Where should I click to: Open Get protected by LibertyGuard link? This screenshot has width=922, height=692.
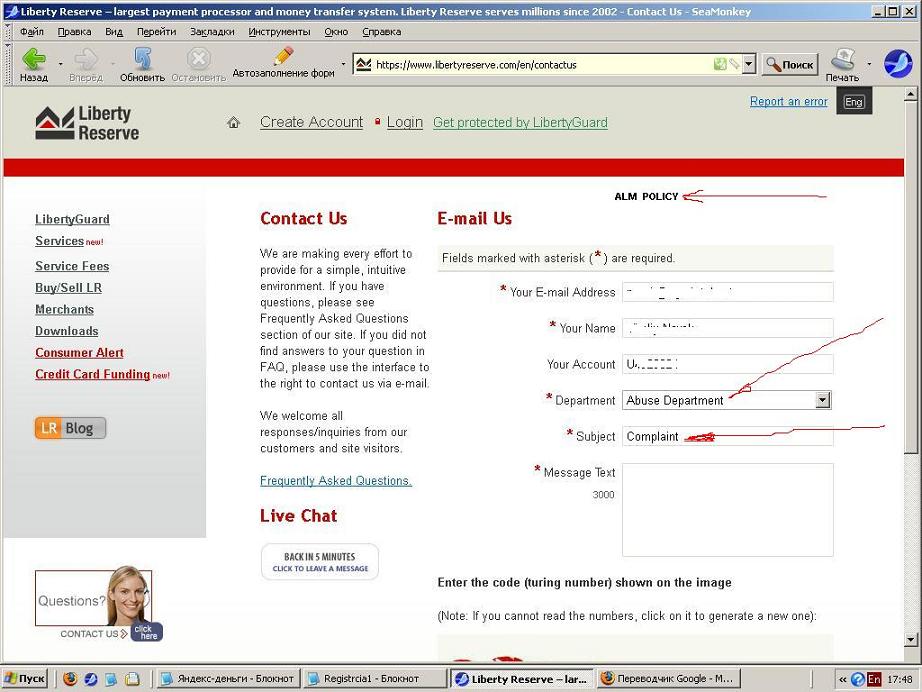pyautogui.click(x=520, y=122)
